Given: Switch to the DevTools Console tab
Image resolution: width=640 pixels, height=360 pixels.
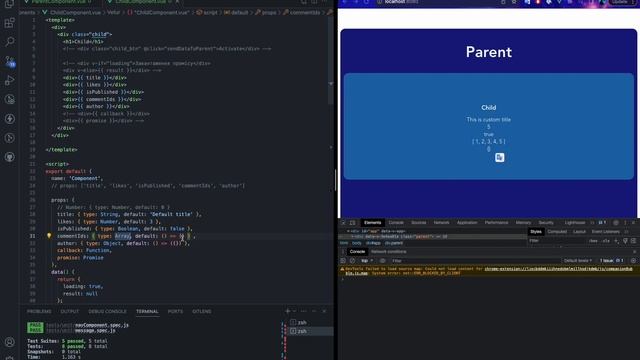Looking at the screenshot, I should coord(396,223).
